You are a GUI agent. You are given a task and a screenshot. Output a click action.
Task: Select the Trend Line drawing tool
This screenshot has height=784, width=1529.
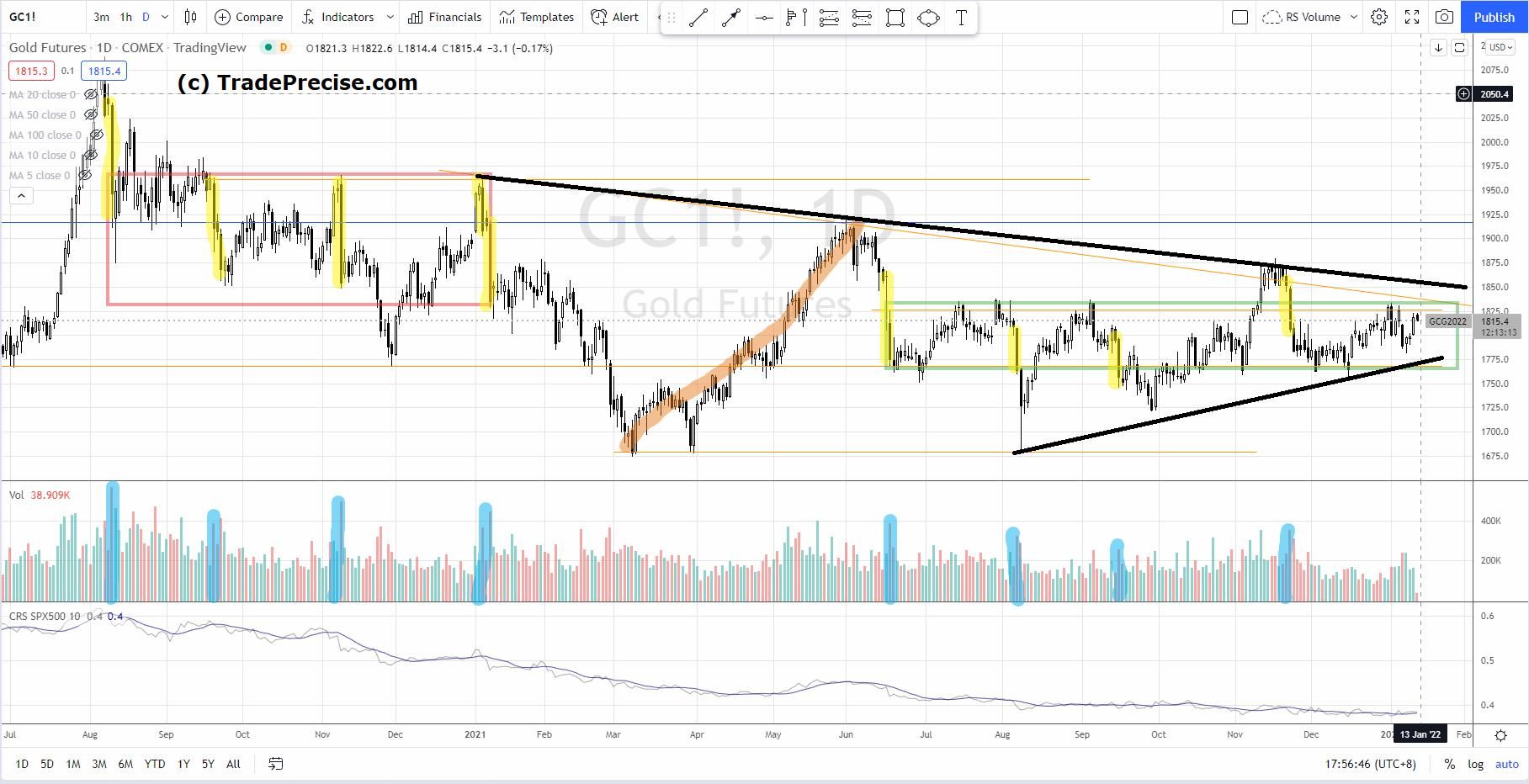[698, 17]
